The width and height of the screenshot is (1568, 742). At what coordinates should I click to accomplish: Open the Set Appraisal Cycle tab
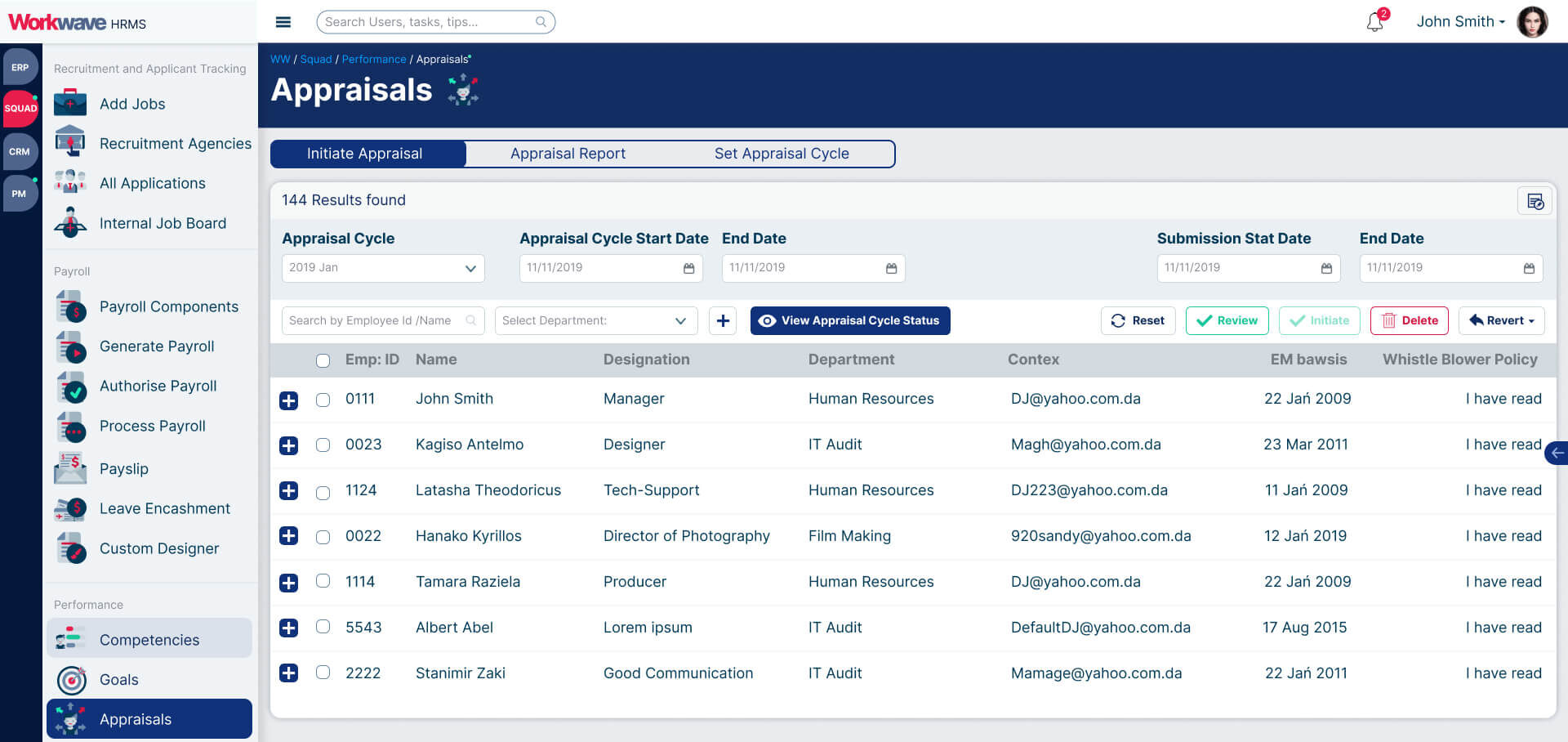(781, 154)
